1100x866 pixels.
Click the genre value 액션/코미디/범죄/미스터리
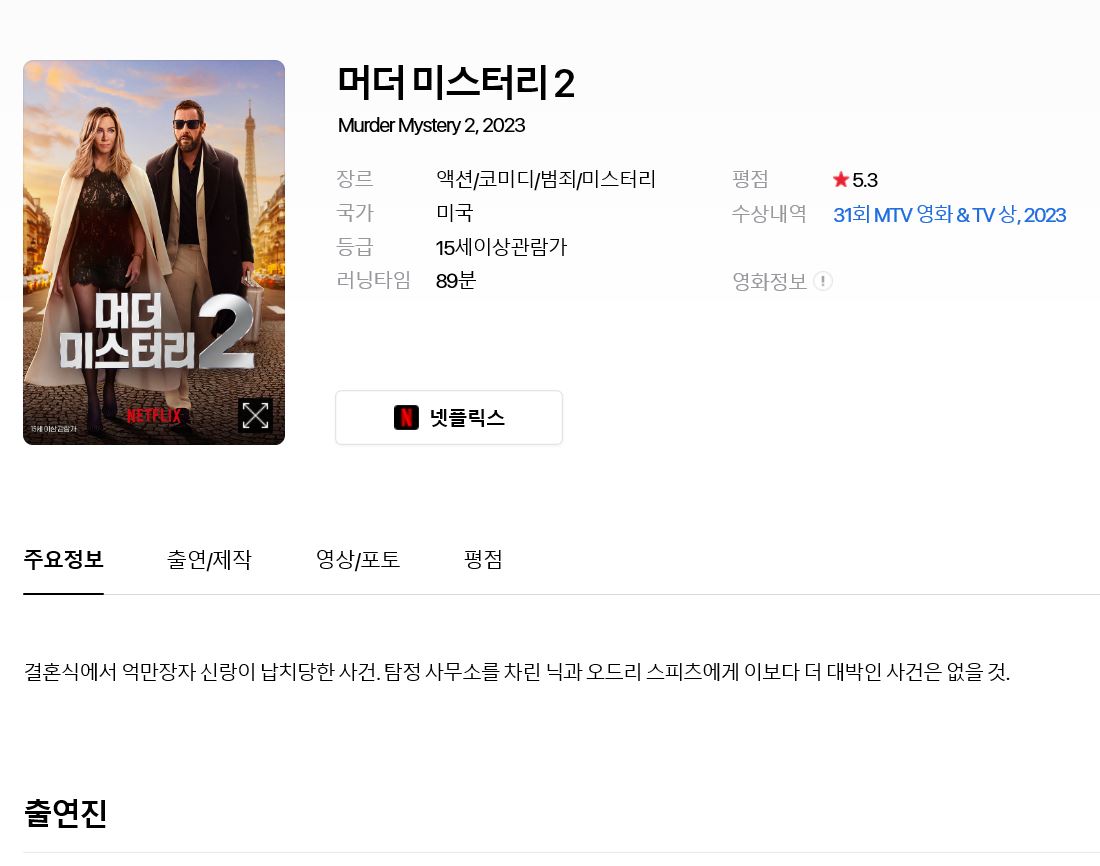click(546, 180)
